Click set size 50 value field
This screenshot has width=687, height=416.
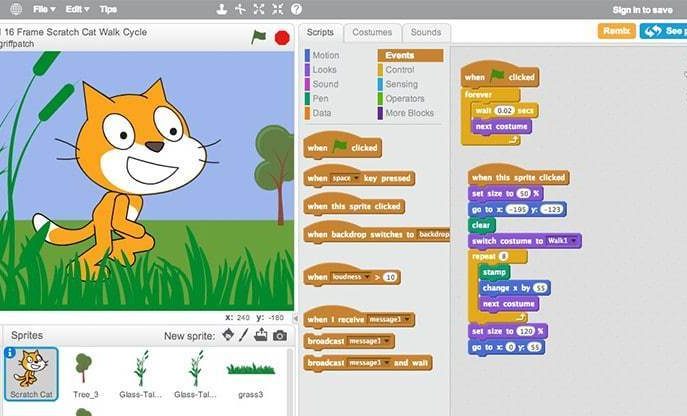[x=524, y=194]
